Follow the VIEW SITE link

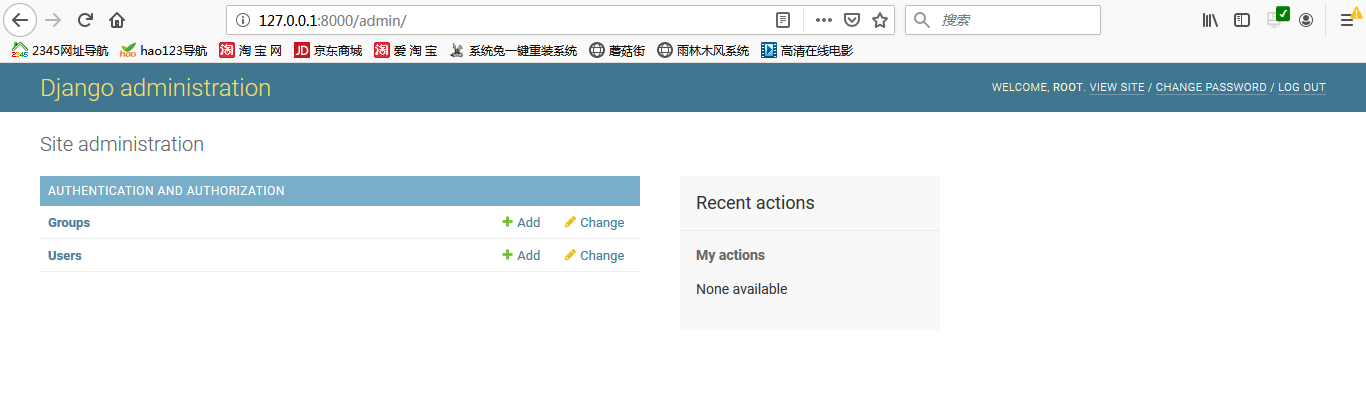pos(1117,88)
